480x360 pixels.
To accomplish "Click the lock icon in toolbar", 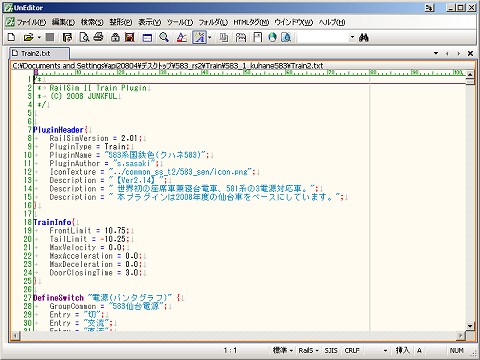I will pyautogui.click(x=115, y=37).
